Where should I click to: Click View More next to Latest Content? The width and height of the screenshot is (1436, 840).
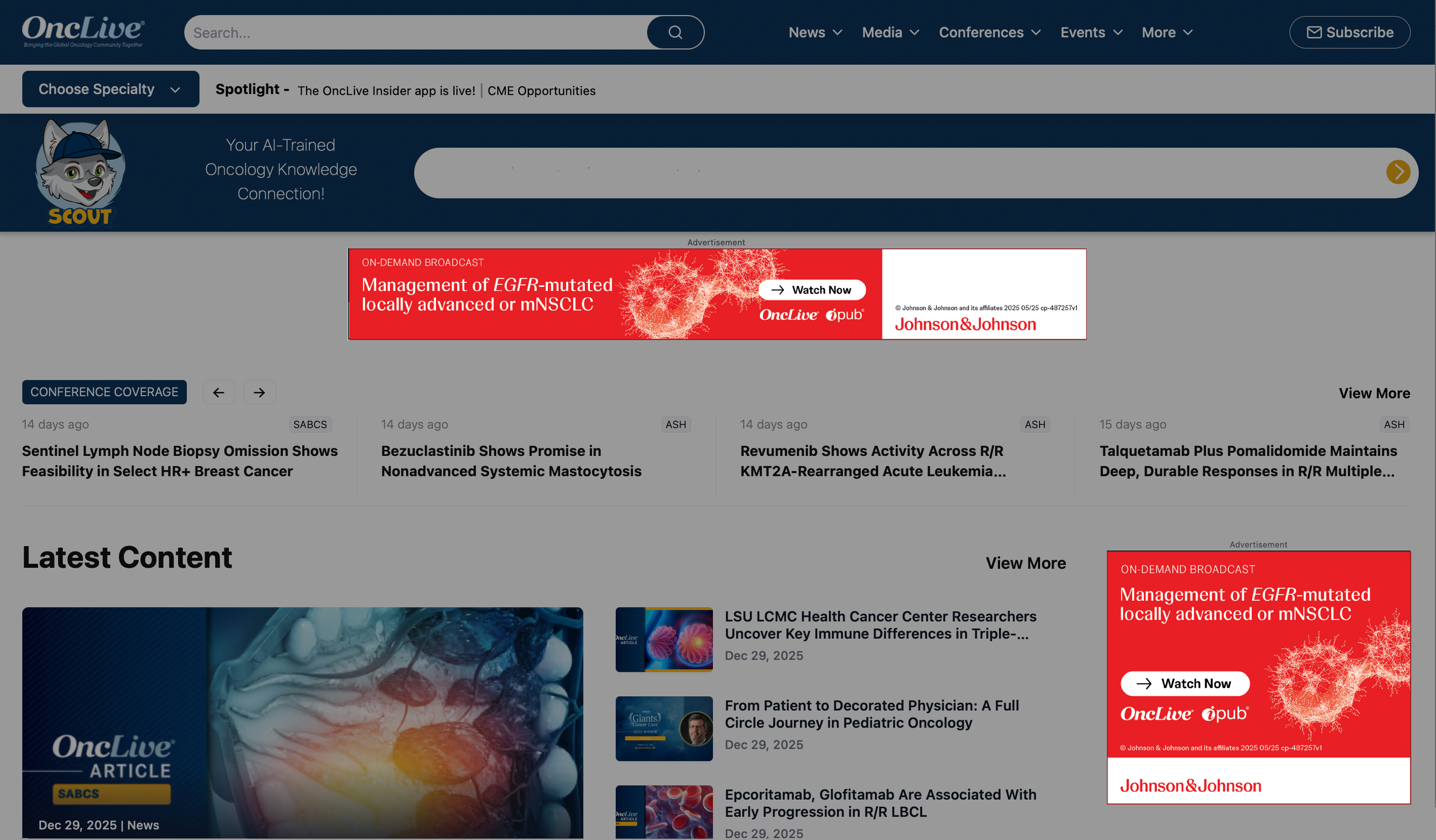tap(1026, 563)
